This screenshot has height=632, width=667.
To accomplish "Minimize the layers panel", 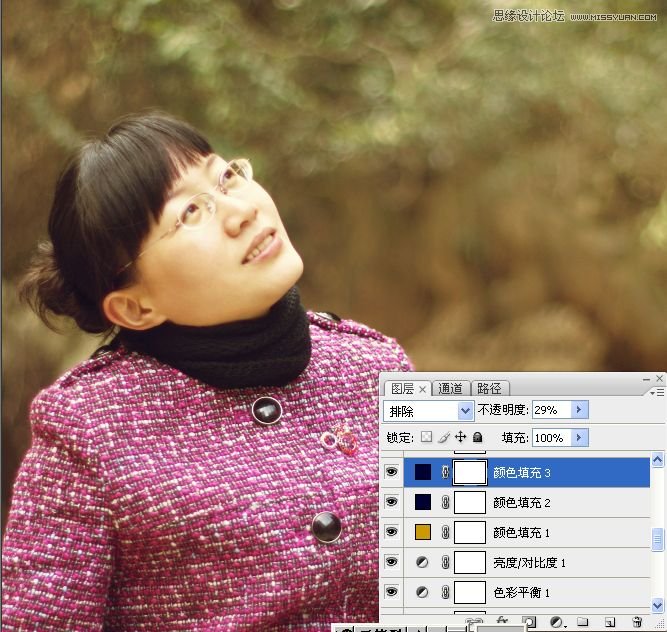I will click(x=647, y=379).
